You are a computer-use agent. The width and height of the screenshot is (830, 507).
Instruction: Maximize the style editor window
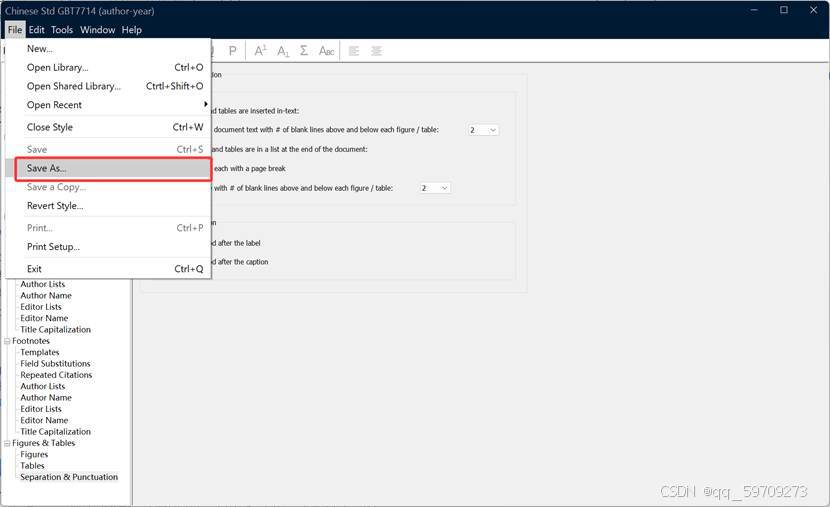(784, 10)
